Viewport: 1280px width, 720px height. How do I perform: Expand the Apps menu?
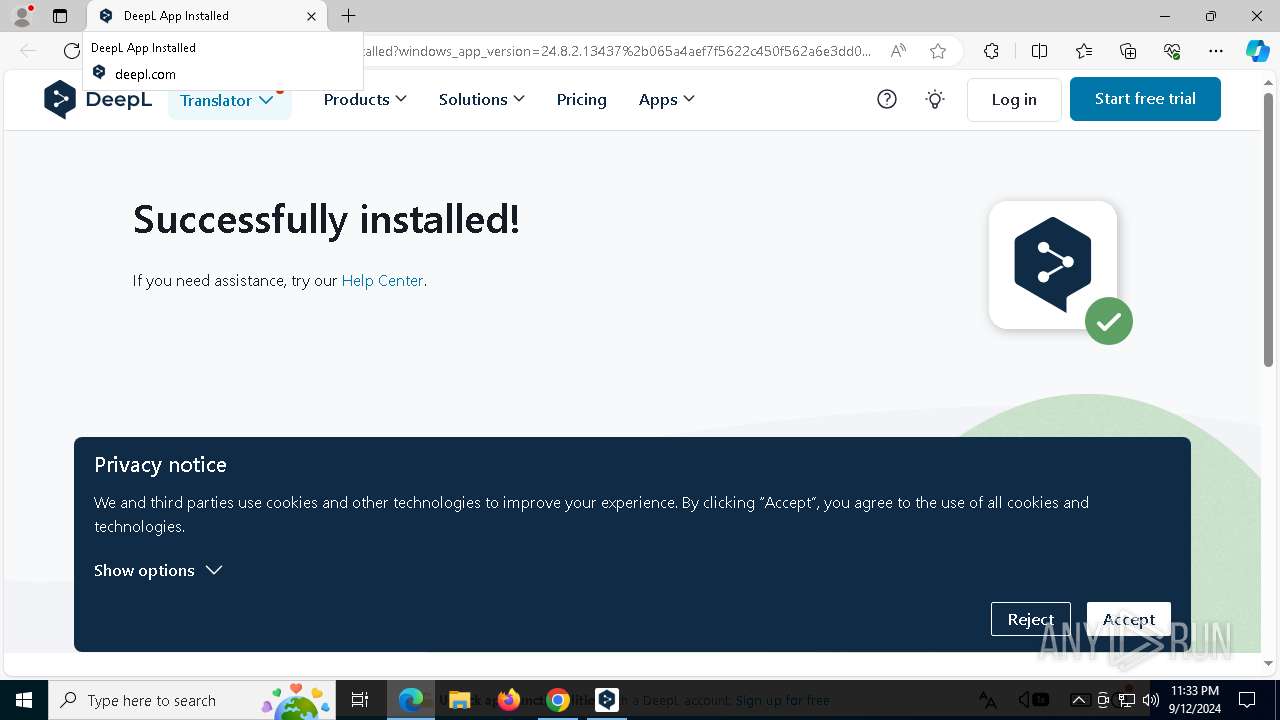[667, 99]
